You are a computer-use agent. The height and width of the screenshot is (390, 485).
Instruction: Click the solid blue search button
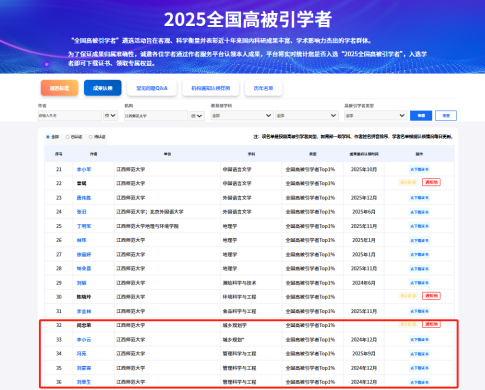tap(421, 116)
